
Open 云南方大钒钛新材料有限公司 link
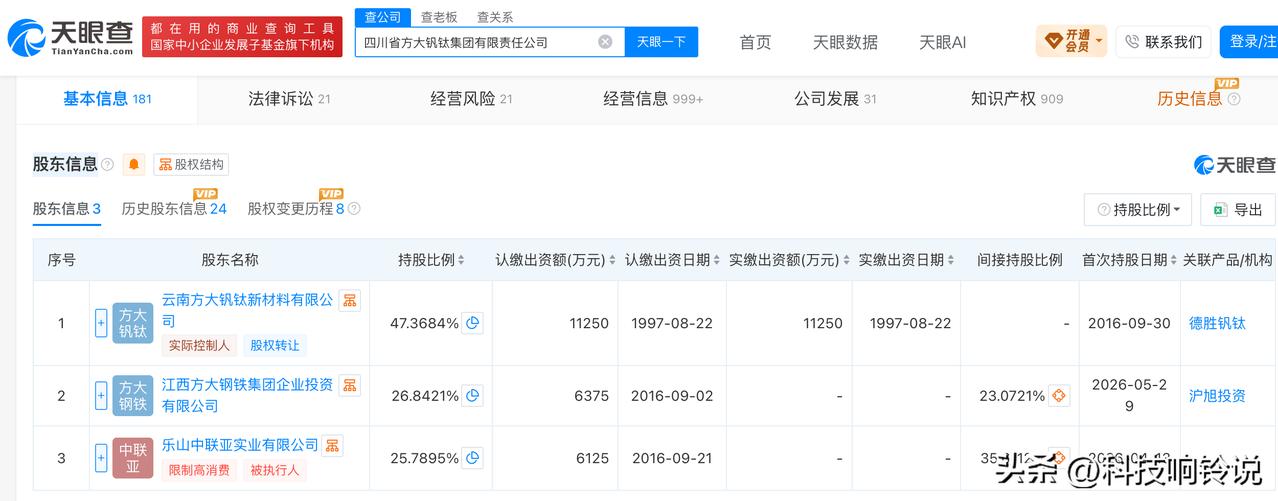click(x=247, y=310)
